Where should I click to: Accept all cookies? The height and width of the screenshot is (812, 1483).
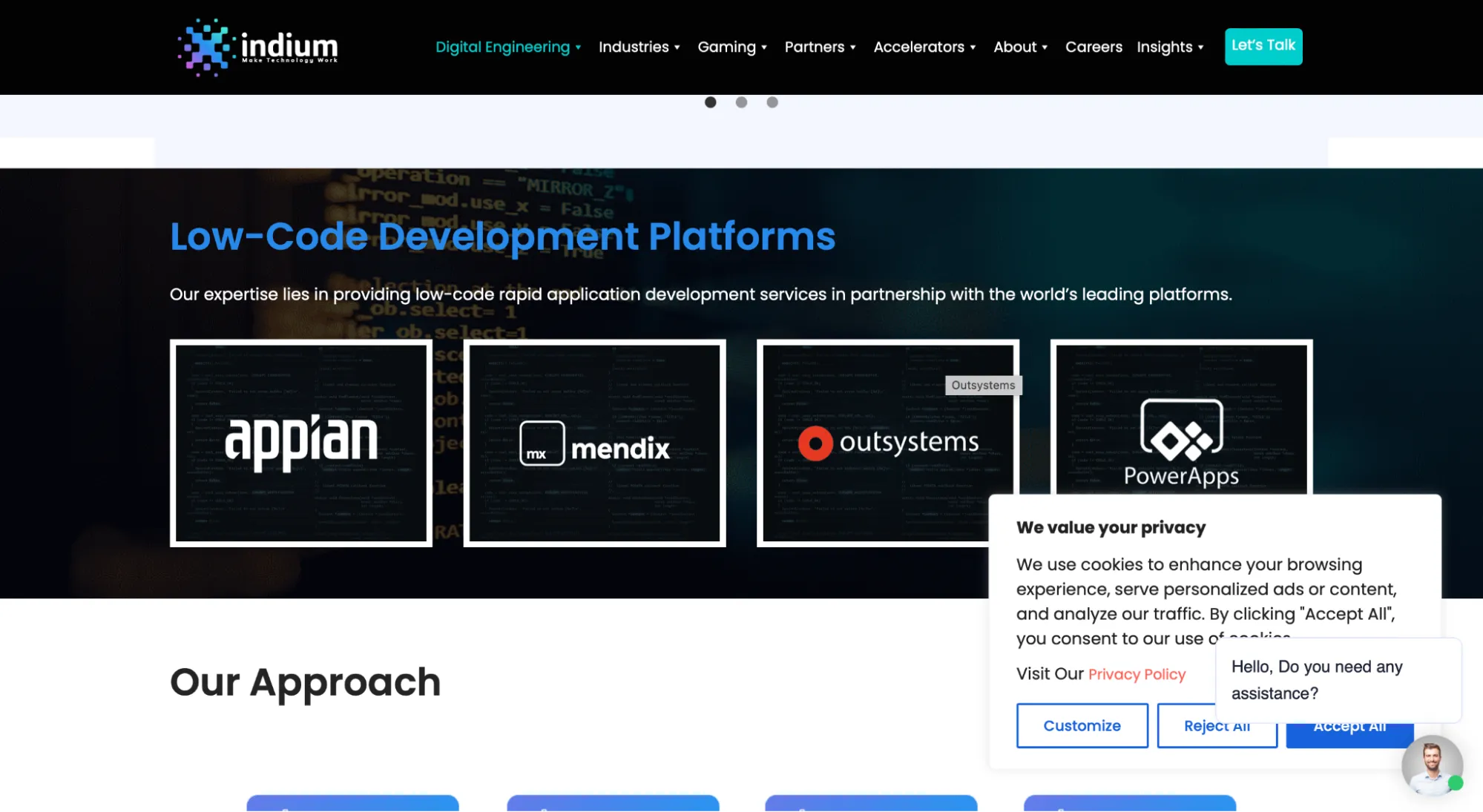point(1349,734)
